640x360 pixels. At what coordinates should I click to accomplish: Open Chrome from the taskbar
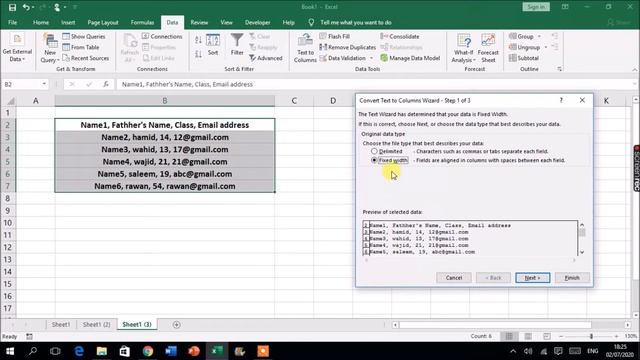[148, 351]
